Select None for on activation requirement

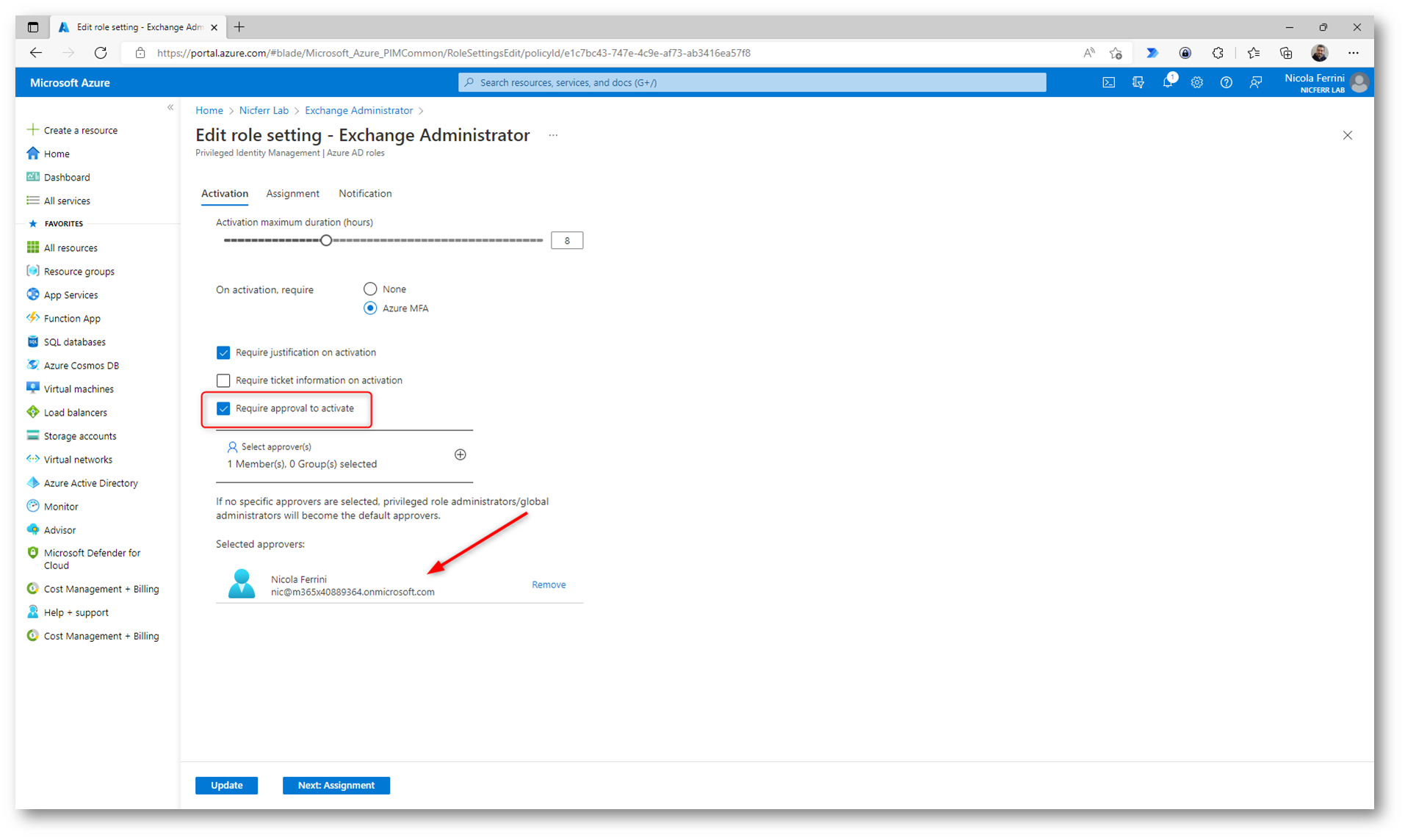pos(370,289)
